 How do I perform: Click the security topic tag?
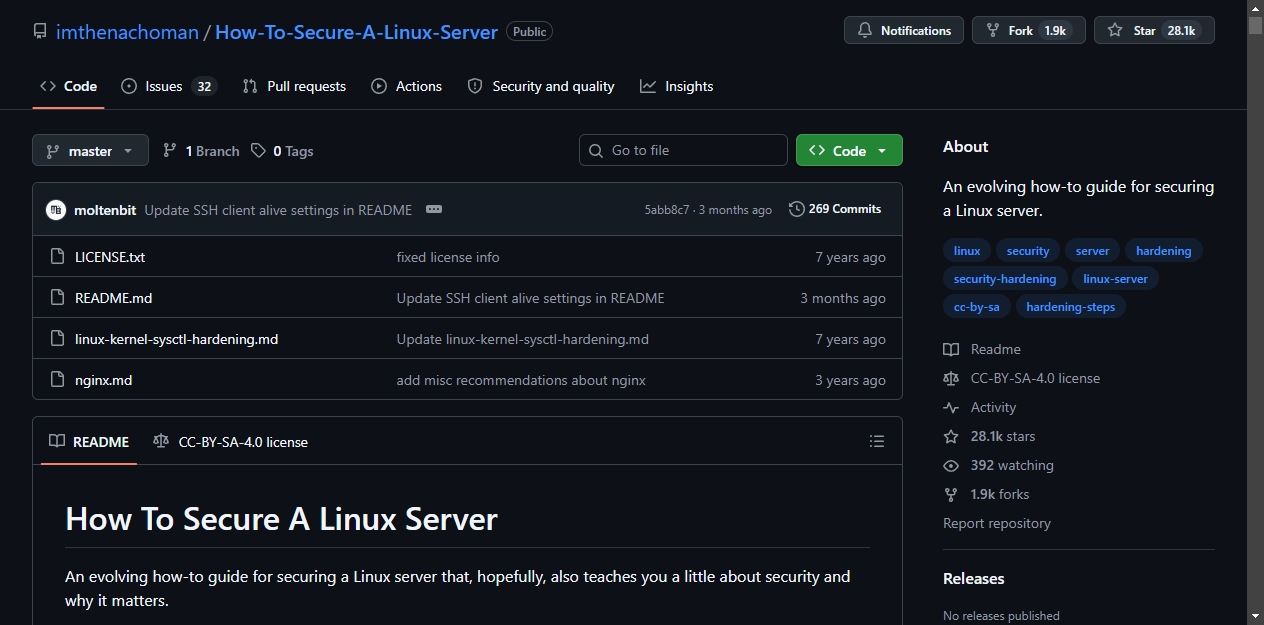[x=1028, y=251]
